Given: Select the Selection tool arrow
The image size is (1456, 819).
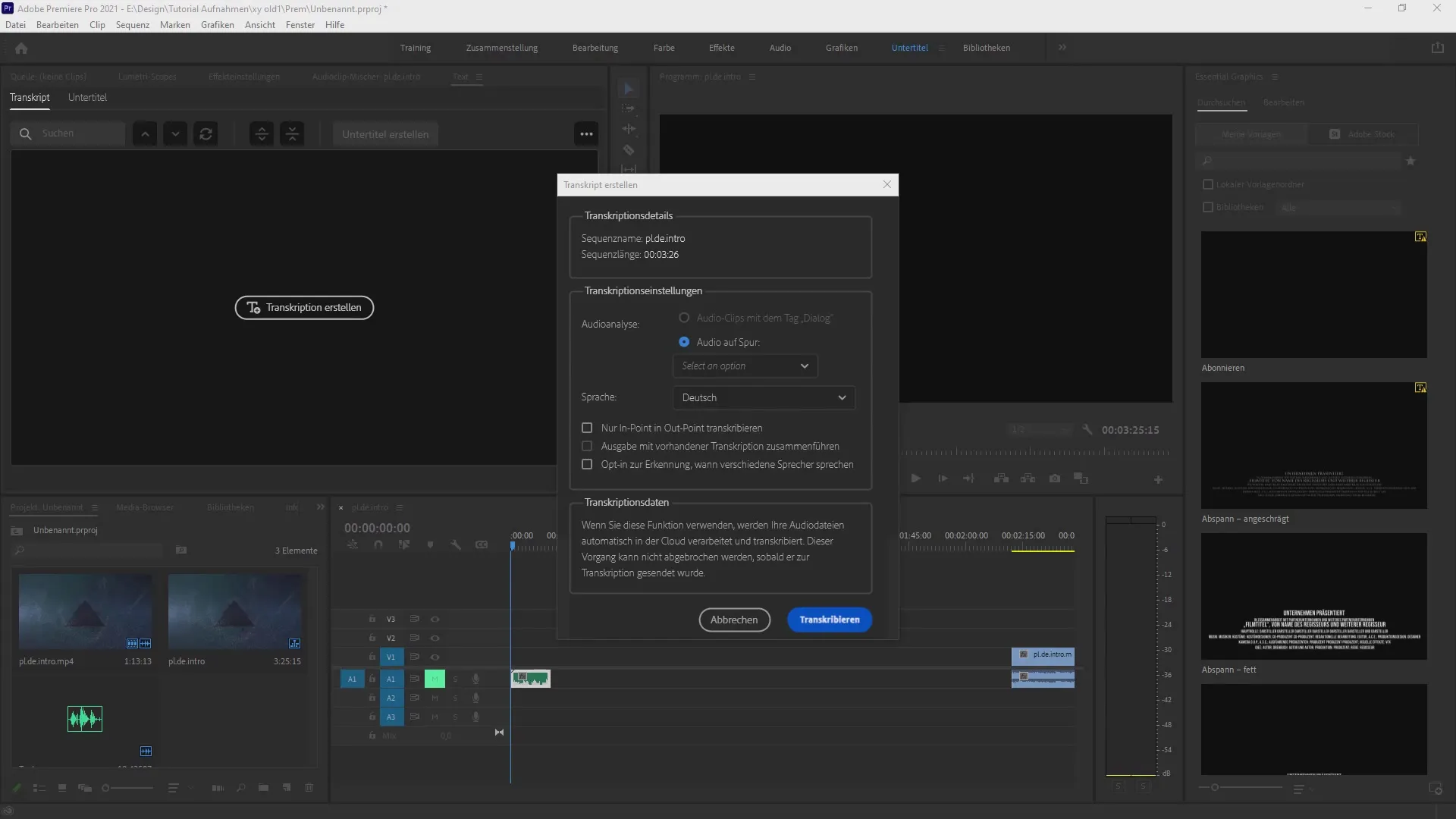Looking at the screenshot, I should pos(629,89).
